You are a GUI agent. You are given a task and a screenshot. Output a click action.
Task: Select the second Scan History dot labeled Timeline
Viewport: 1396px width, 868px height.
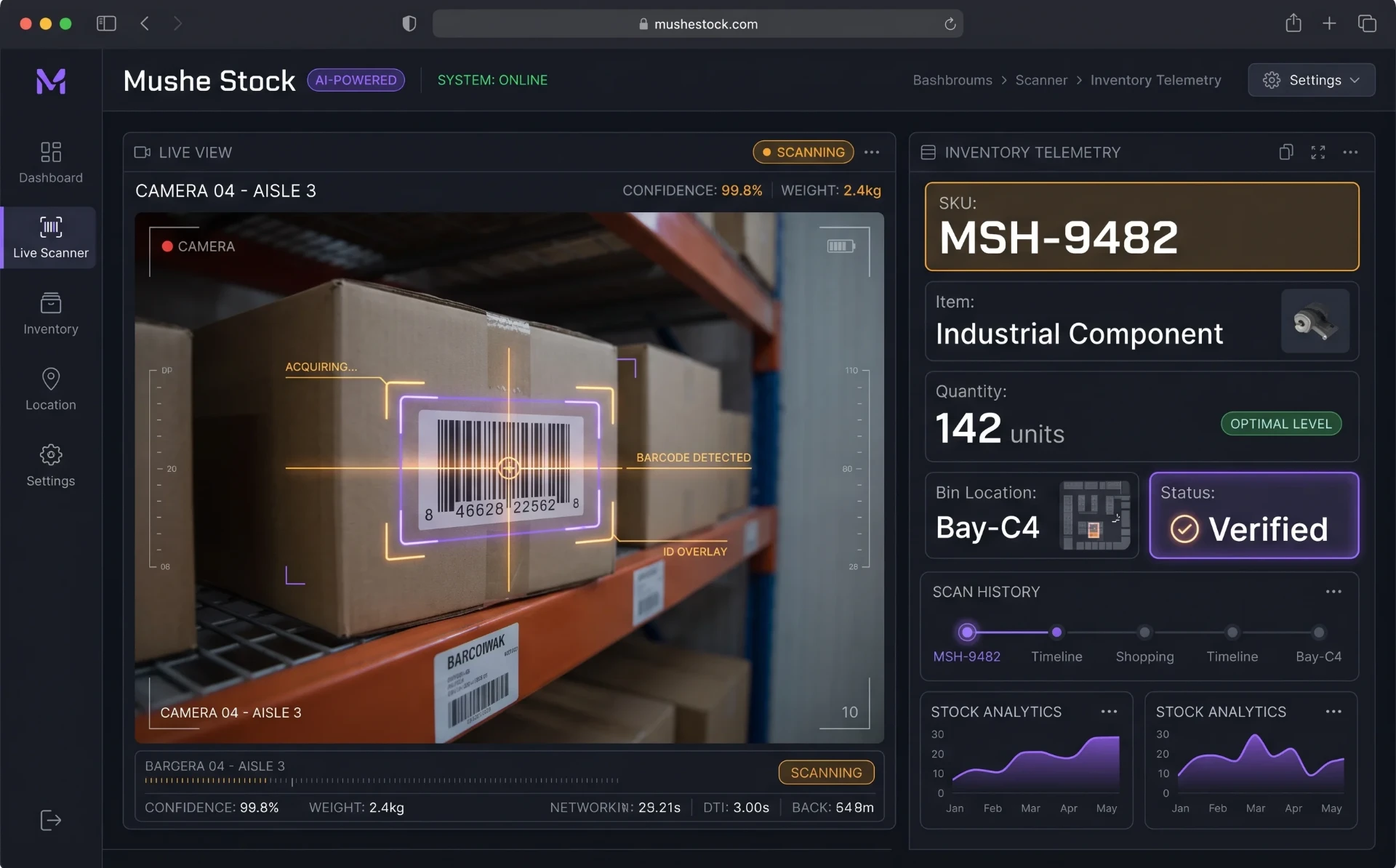pos(1056,632)
